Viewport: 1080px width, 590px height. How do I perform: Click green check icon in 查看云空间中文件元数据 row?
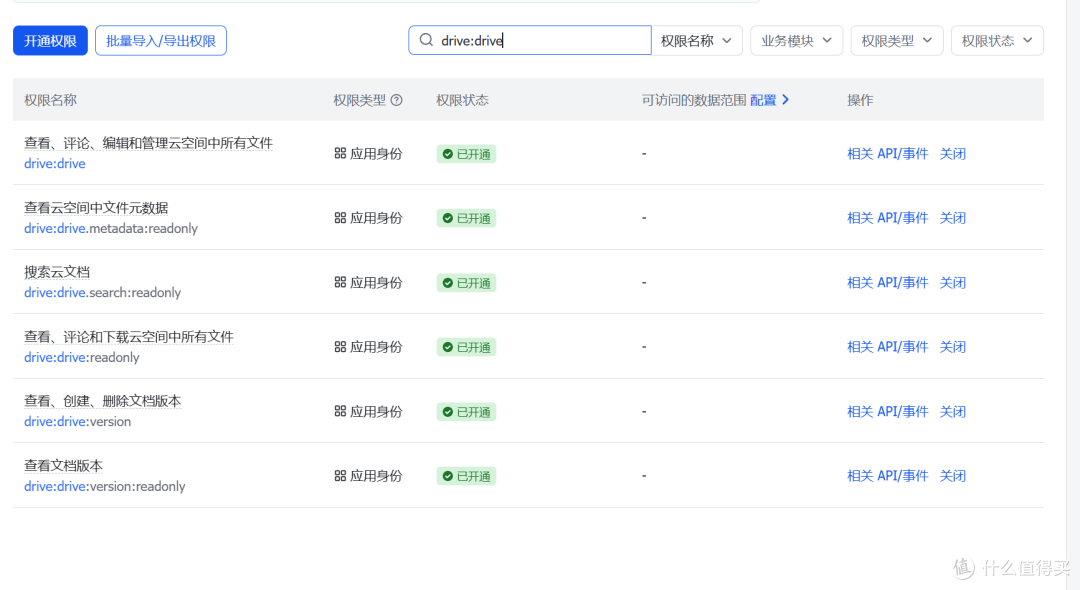point(448,218)
